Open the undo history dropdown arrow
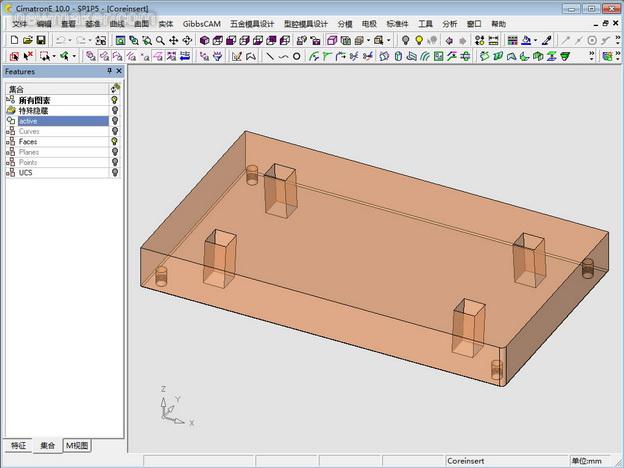The height and width of the screenshot is (468, 624). coord(68,40)
